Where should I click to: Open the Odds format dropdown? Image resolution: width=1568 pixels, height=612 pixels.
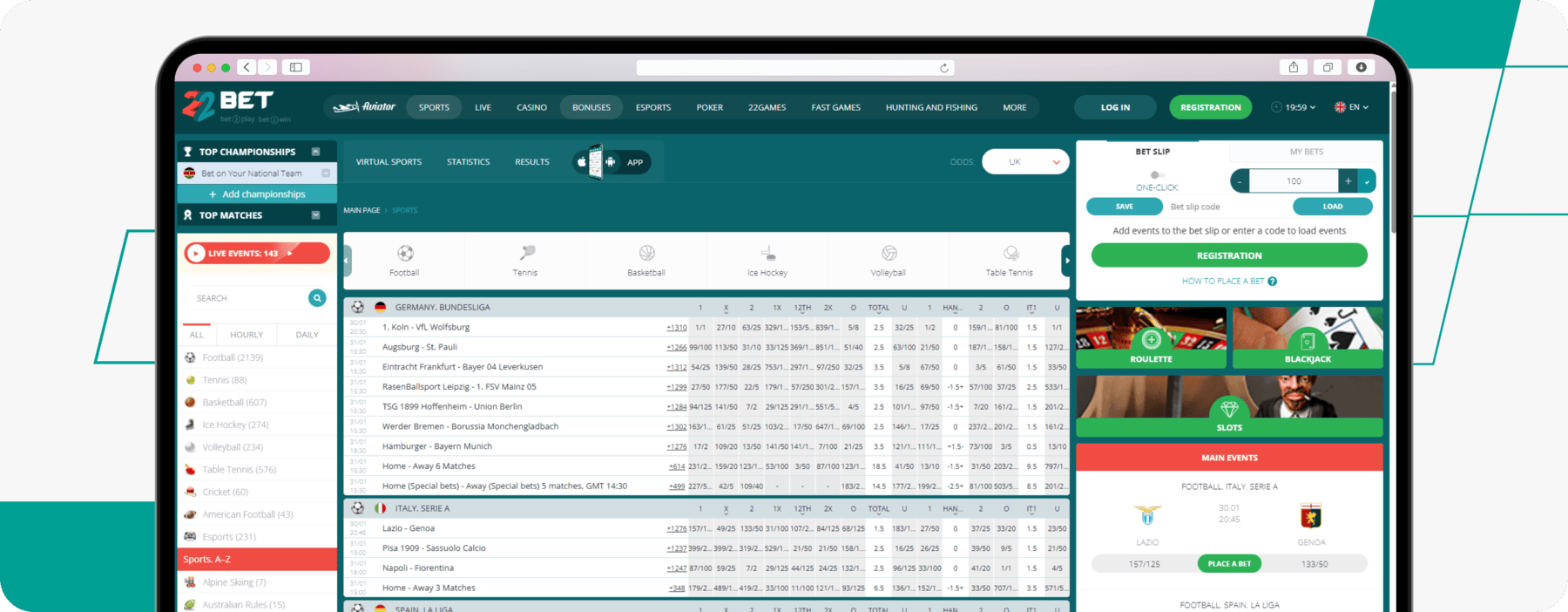pyautogui.click(x=1025, y=162)
